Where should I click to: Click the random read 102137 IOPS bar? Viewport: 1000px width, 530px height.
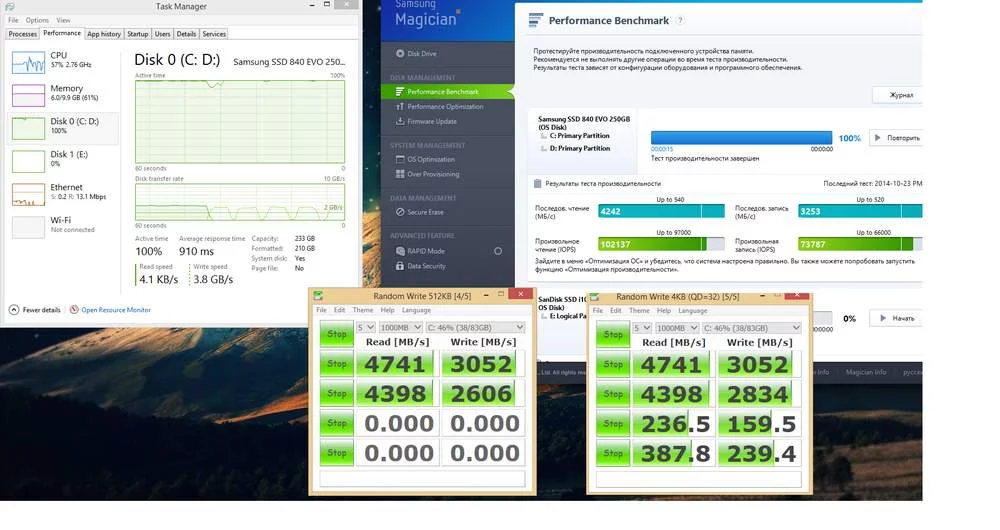(661, 244)
